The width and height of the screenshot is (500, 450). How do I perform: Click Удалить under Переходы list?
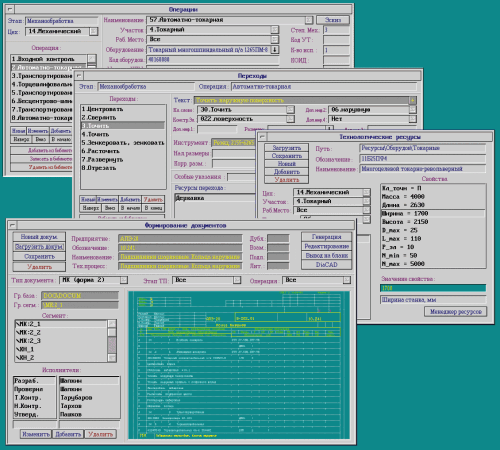coord(153,199)
